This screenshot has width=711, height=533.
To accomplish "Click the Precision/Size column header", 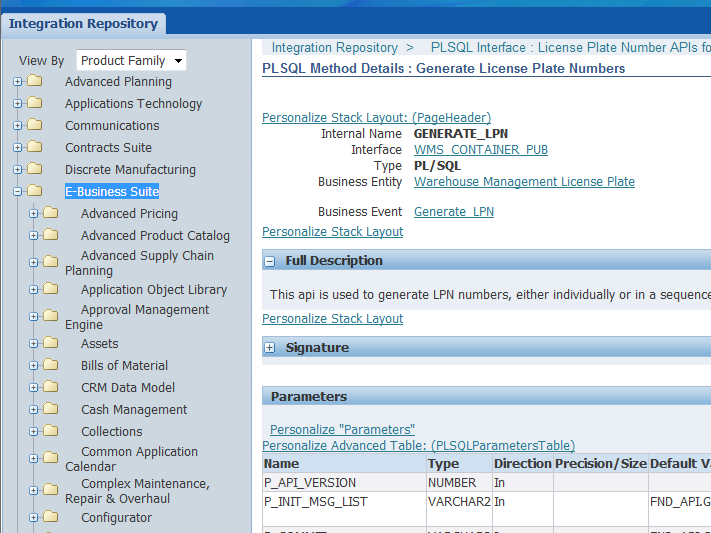I will 601,464.
